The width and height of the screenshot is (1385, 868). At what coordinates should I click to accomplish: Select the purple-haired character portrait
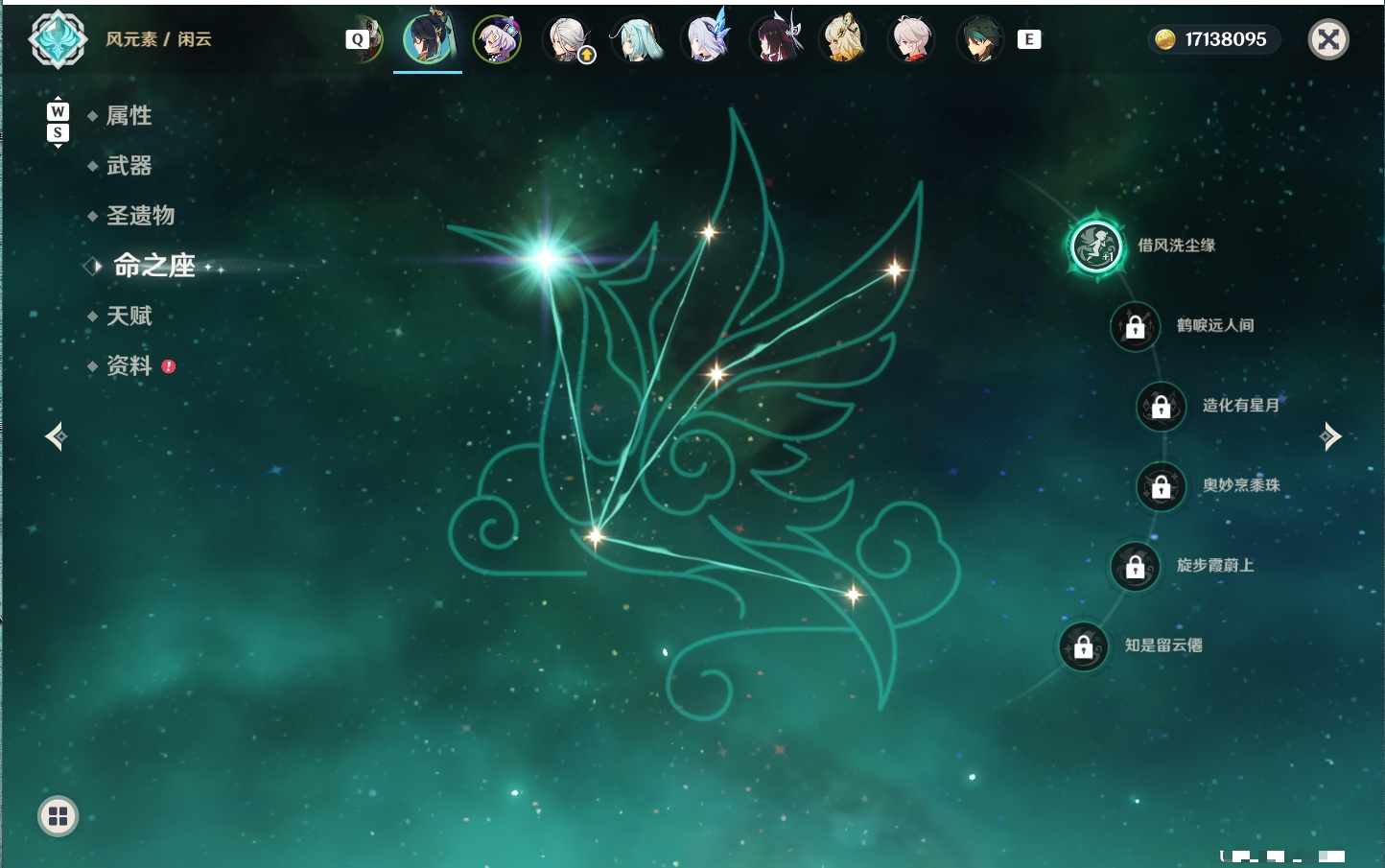(x=497, y=39)
